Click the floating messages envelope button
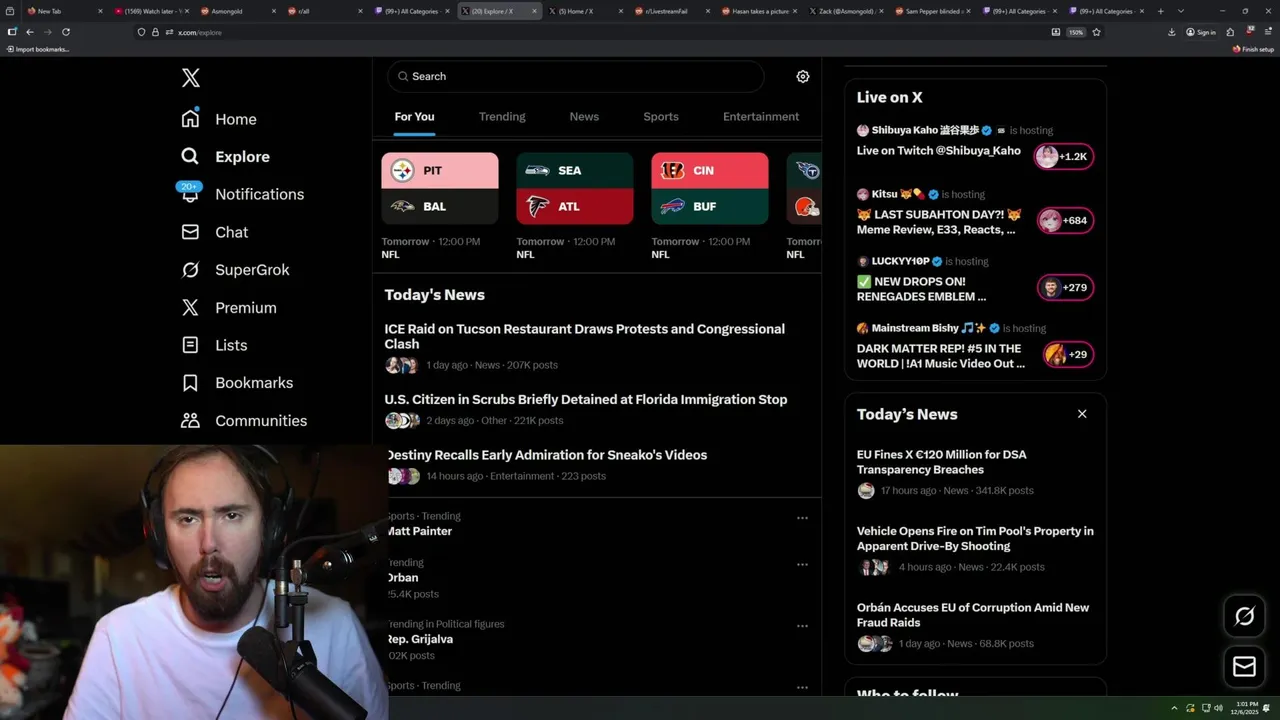1280x720 pixels. pos(1244,666)
